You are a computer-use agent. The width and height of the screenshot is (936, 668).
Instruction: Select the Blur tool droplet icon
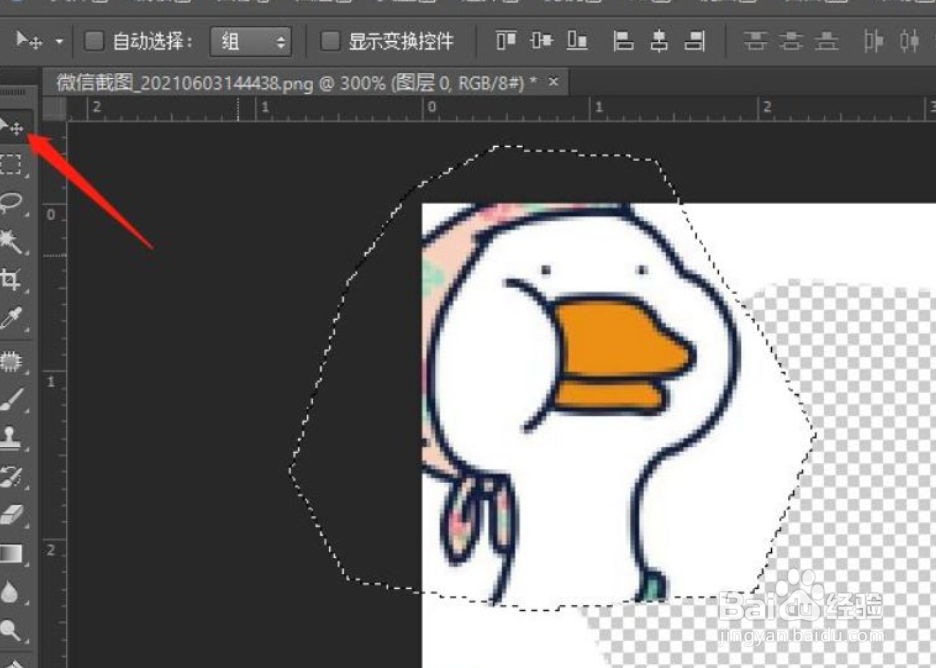(x=9, y=592)
